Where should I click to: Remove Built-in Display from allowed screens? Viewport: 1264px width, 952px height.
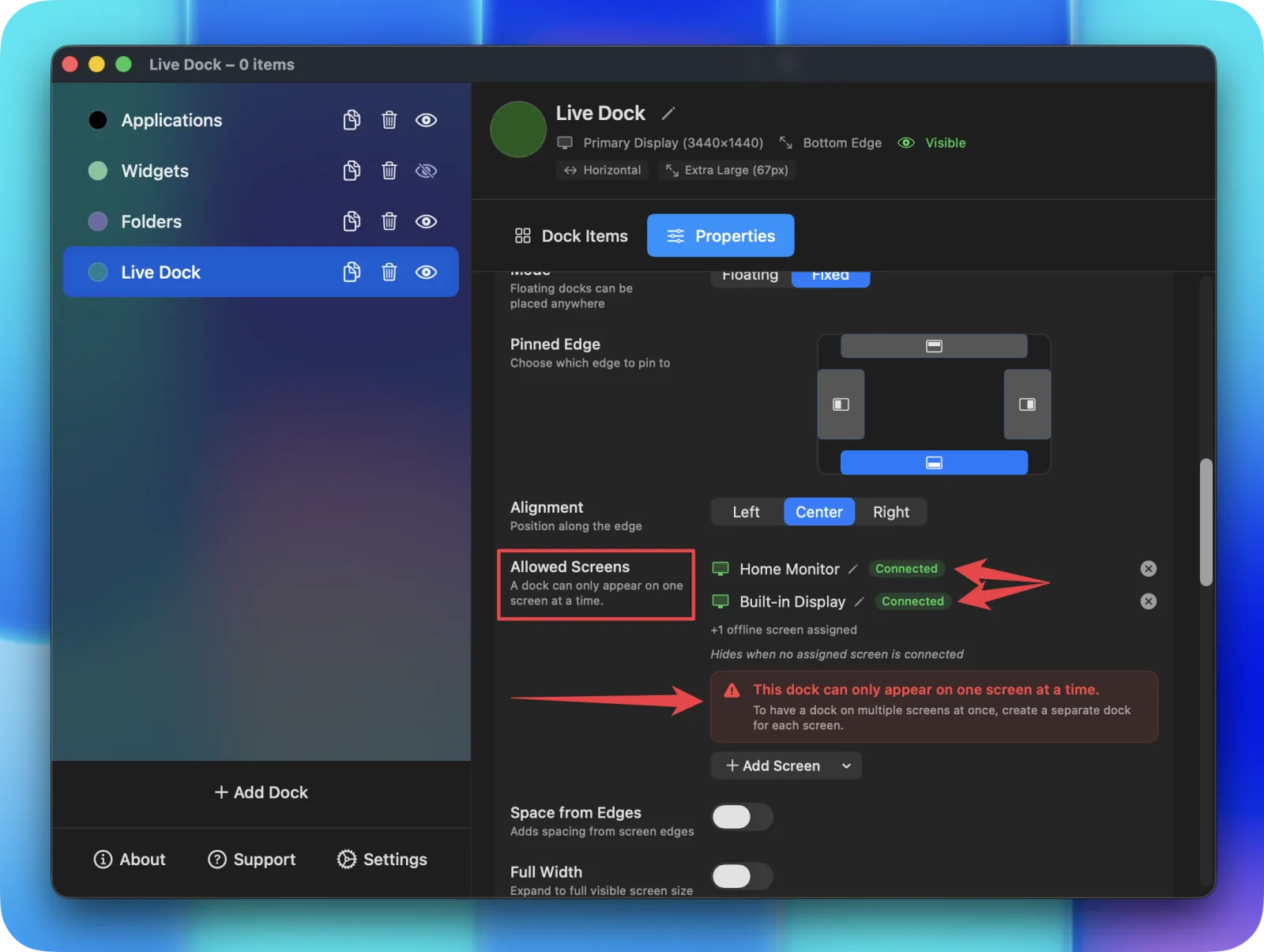point(1149,601)
